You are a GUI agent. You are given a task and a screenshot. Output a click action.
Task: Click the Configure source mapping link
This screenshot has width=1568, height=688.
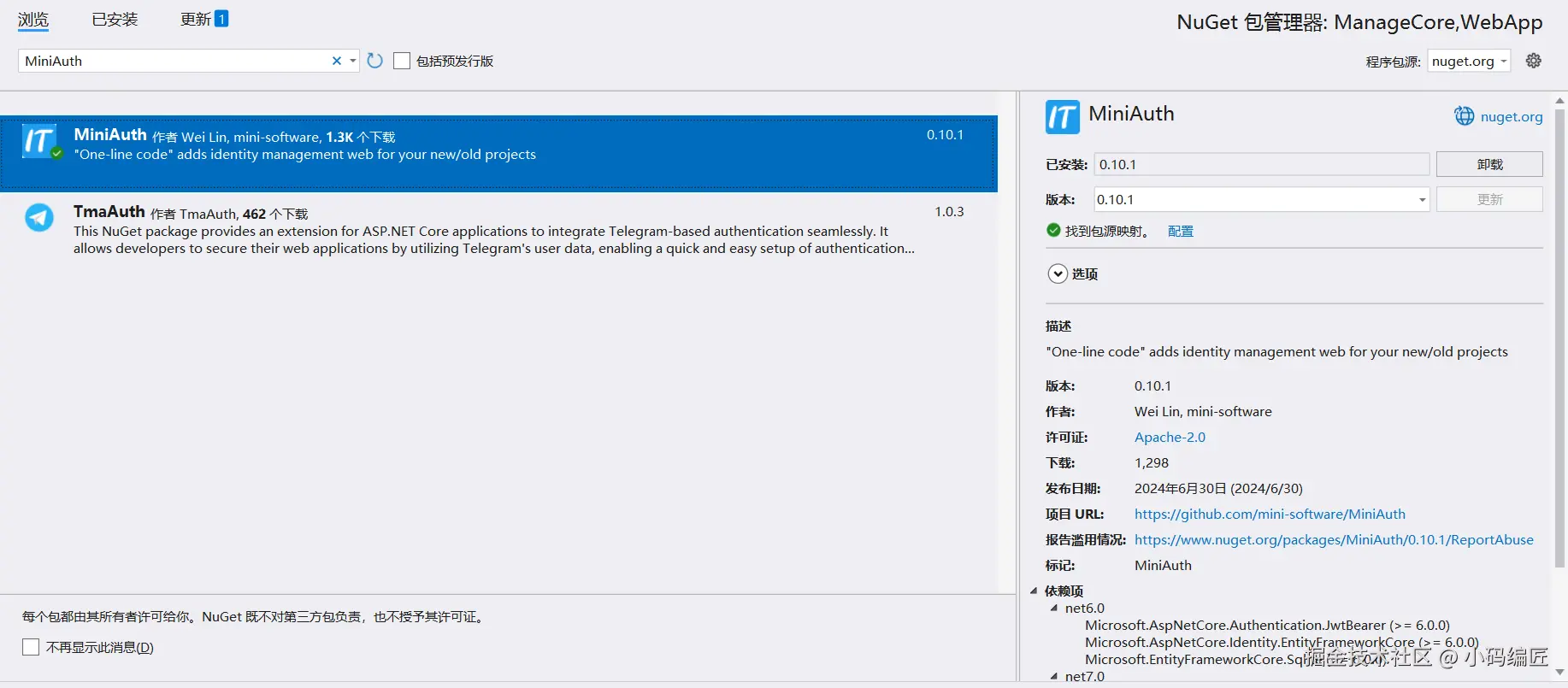point(1181,231)
